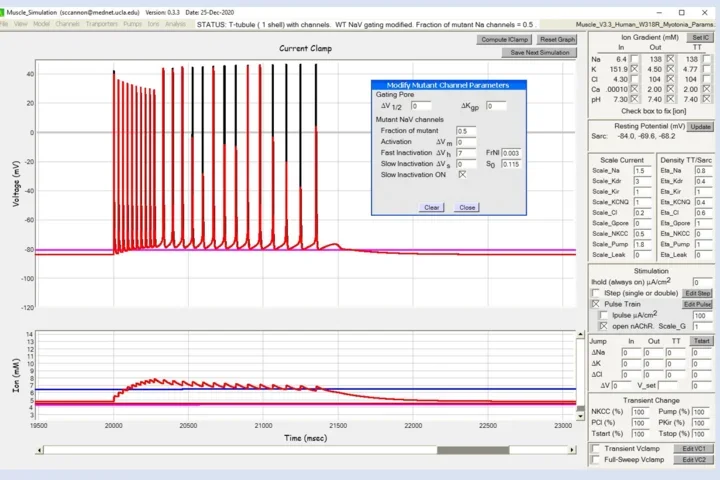The height and width of the screenshot is (480, 720).
Task: Click the up arrow of the ion graph scrollbar
Action: coord(580,334)
